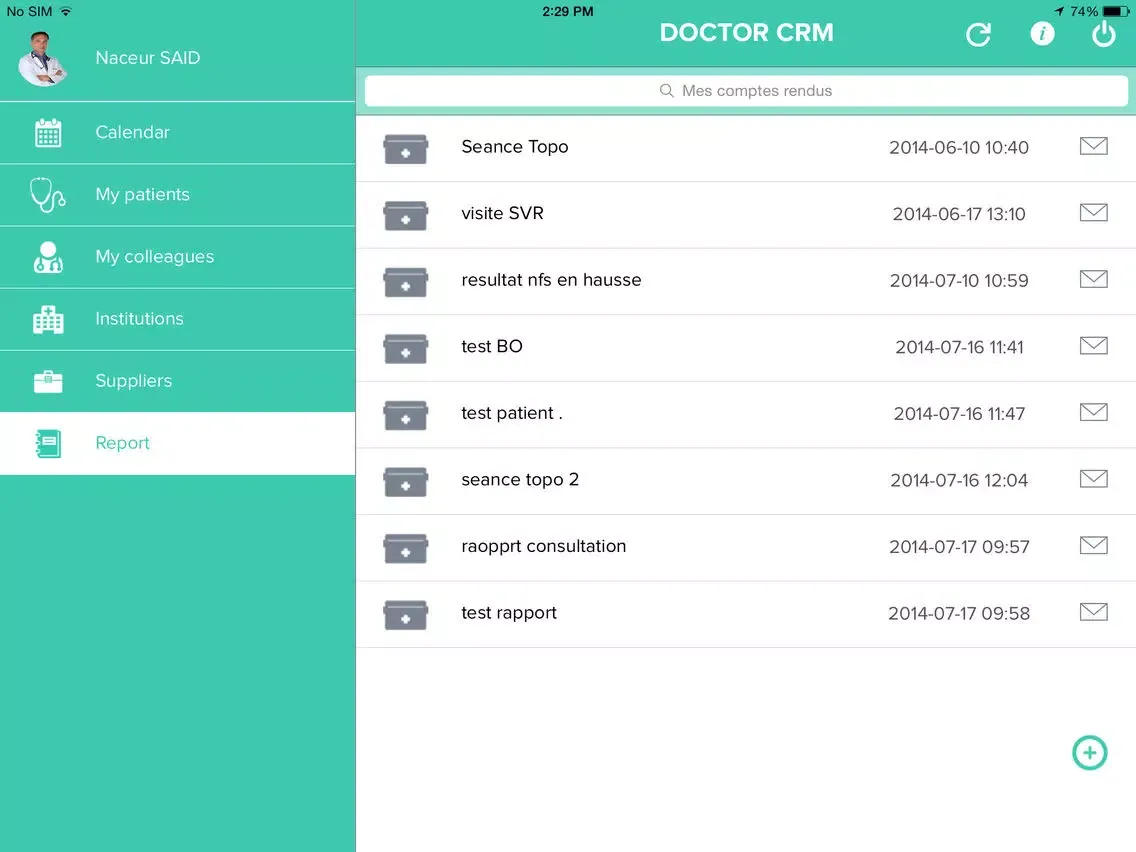Open the 'Seance Topo' report title
The height and width of the screenshot is (852, 1136).
click(x=514, y=147)
